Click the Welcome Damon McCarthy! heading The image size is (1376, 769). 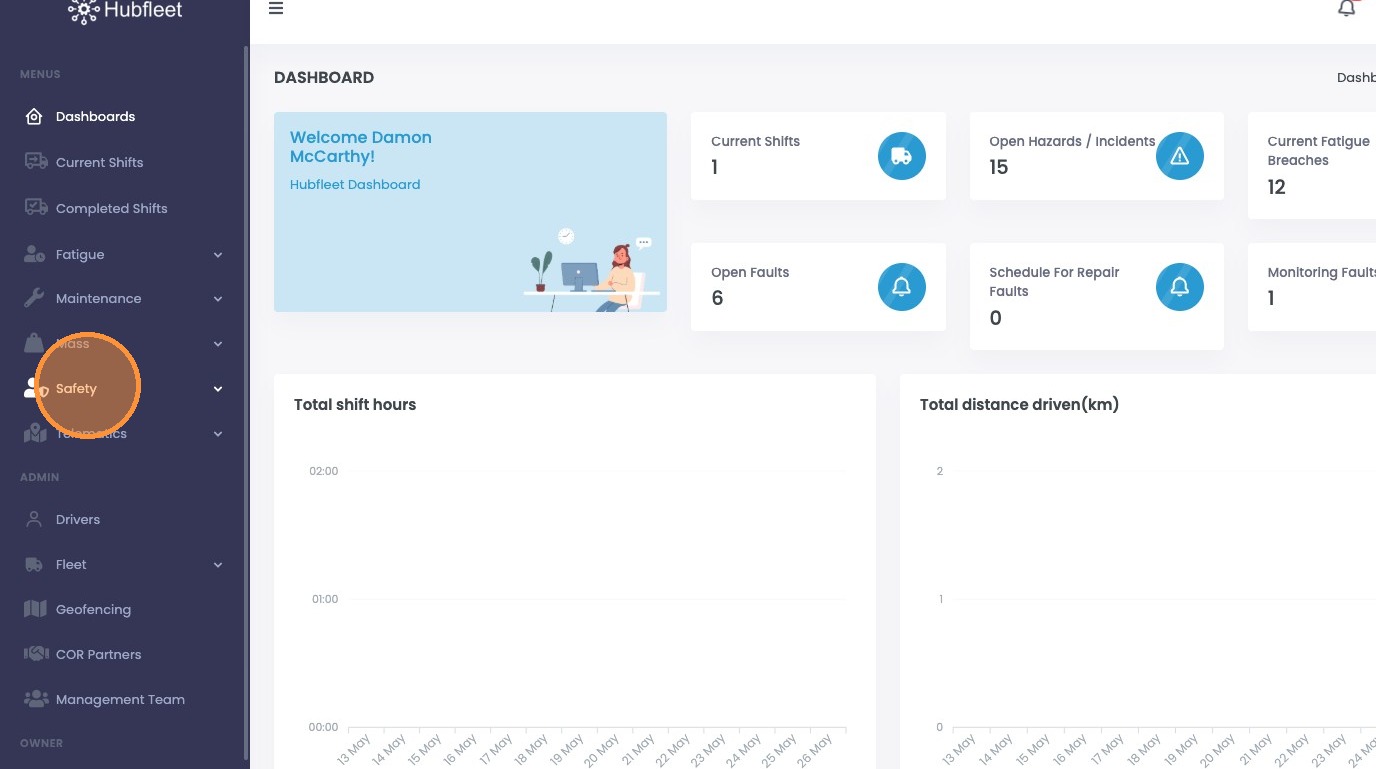tap(361, 147)
